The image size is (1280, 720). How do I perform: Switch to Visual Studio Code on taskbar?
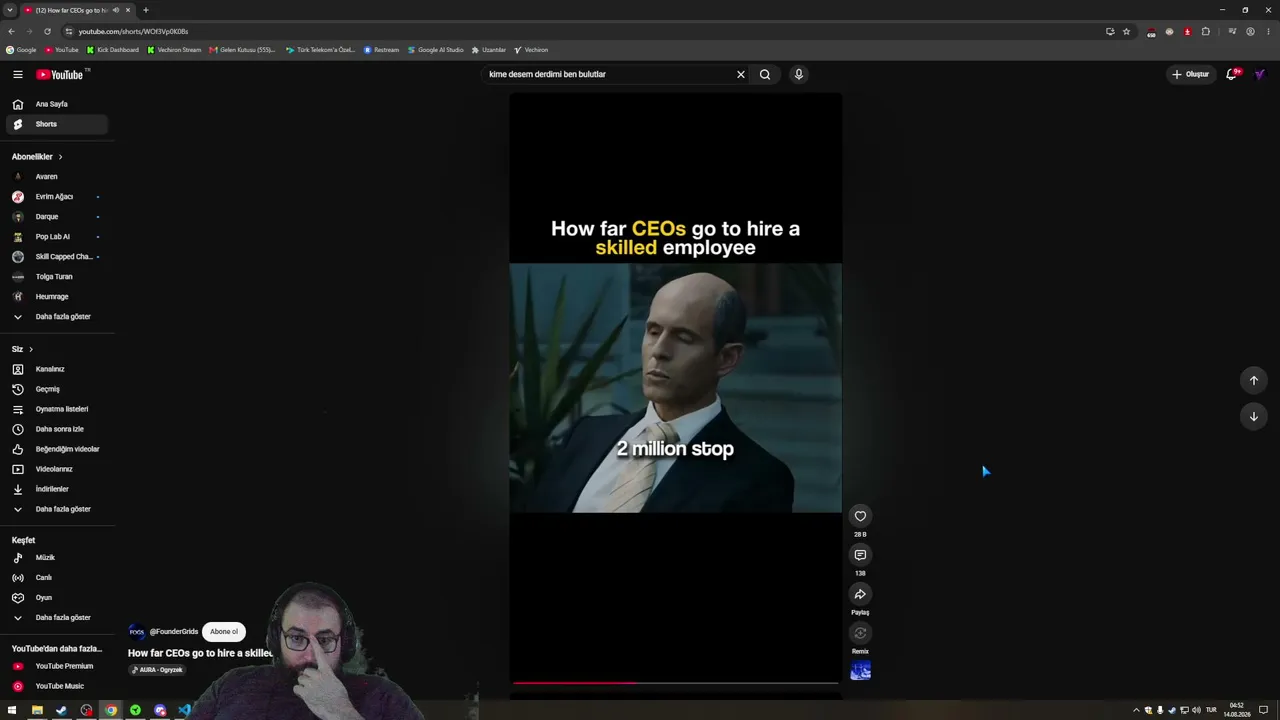coord(184,710)
